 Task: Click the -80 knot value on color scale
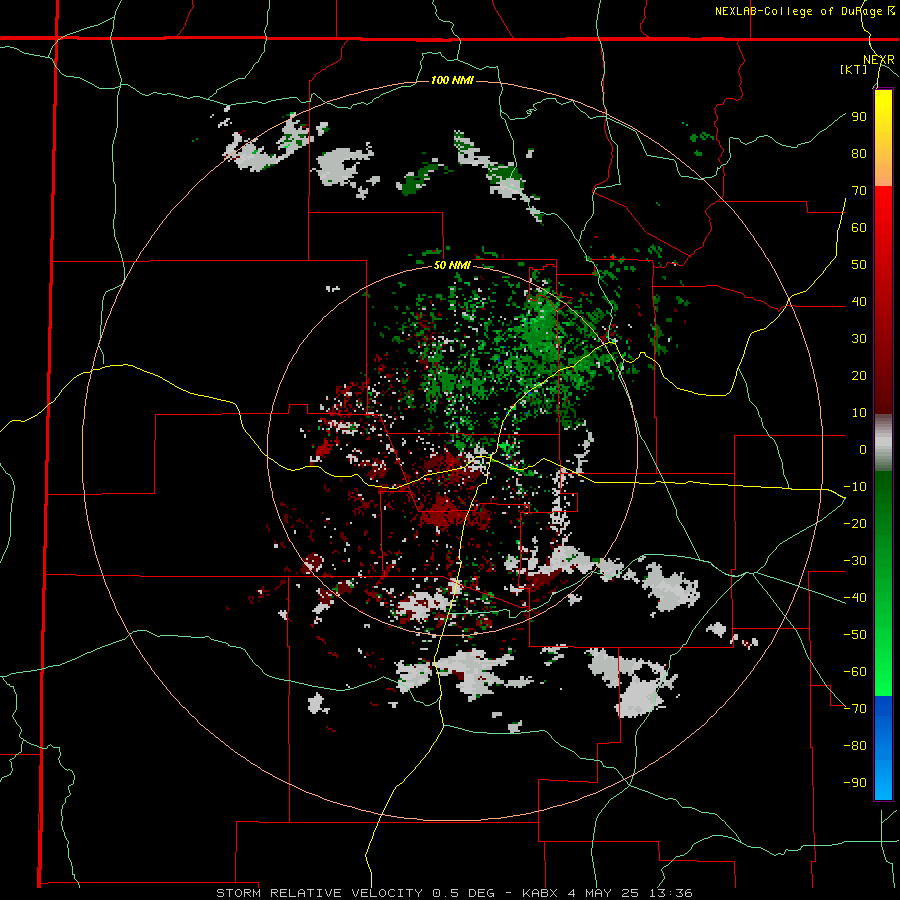(855, 746)
